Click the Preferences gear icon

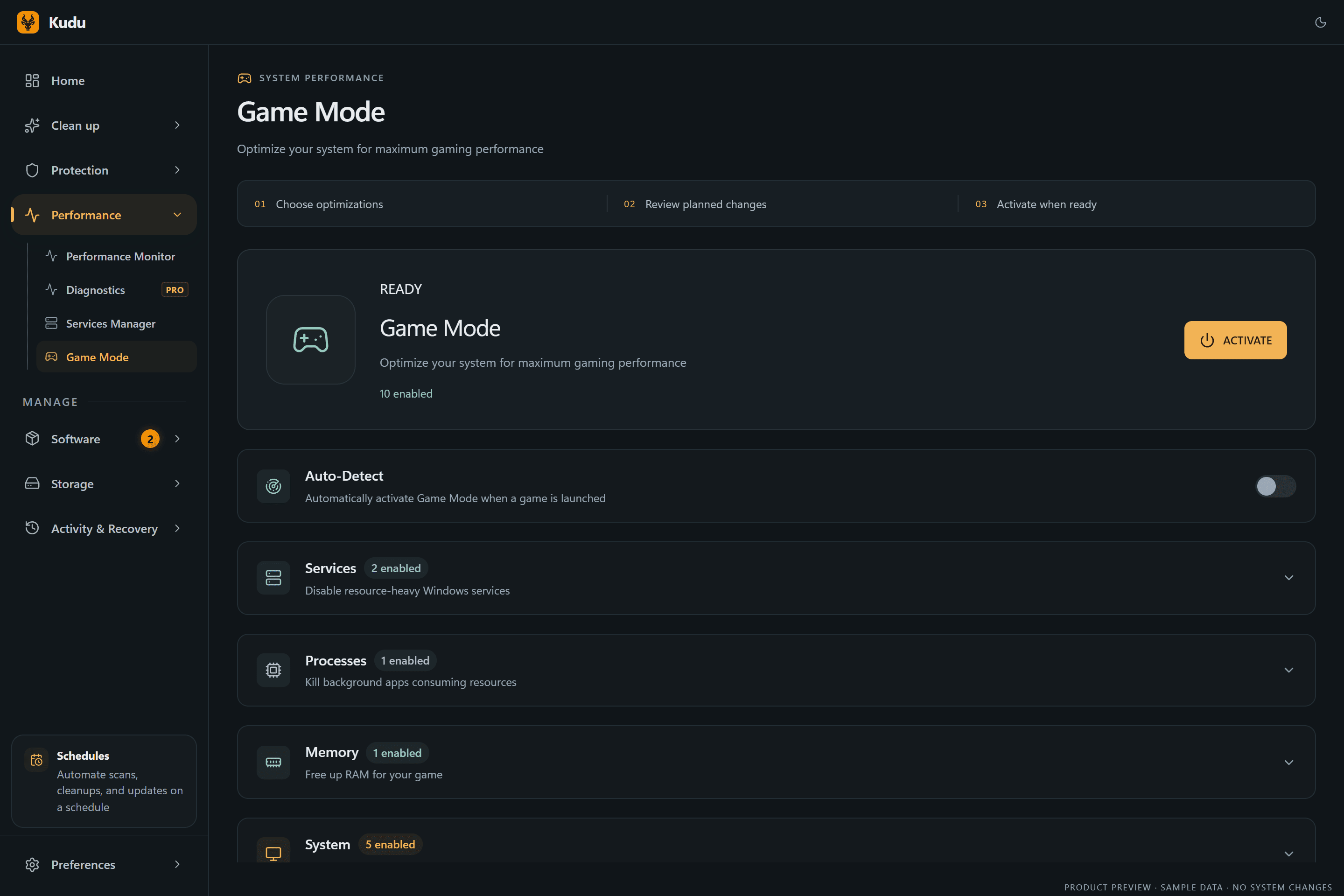pyautogui.click(x=32, y=864)
